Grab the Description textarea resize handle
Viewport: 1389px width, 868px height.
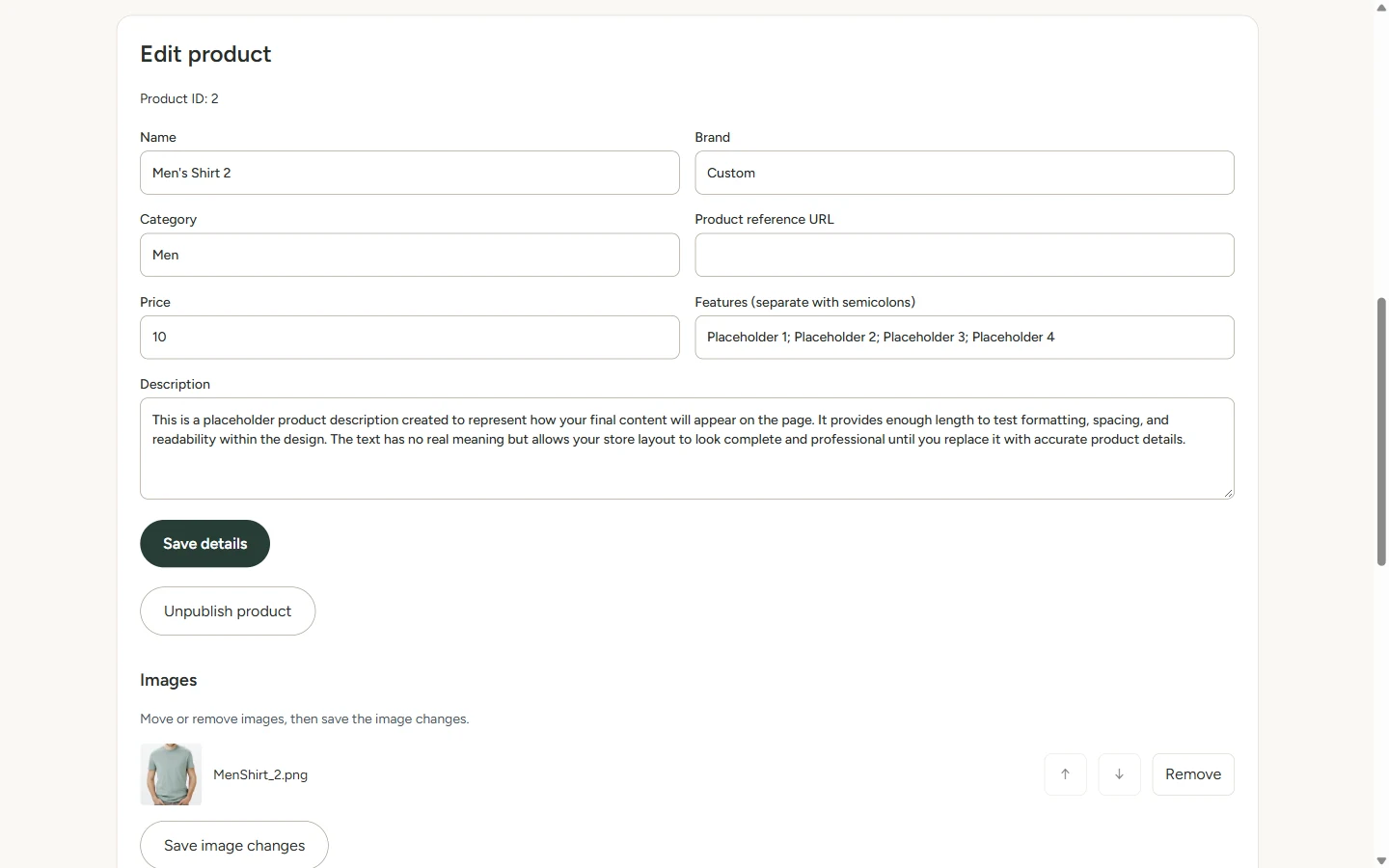[x=1228, y=493]
